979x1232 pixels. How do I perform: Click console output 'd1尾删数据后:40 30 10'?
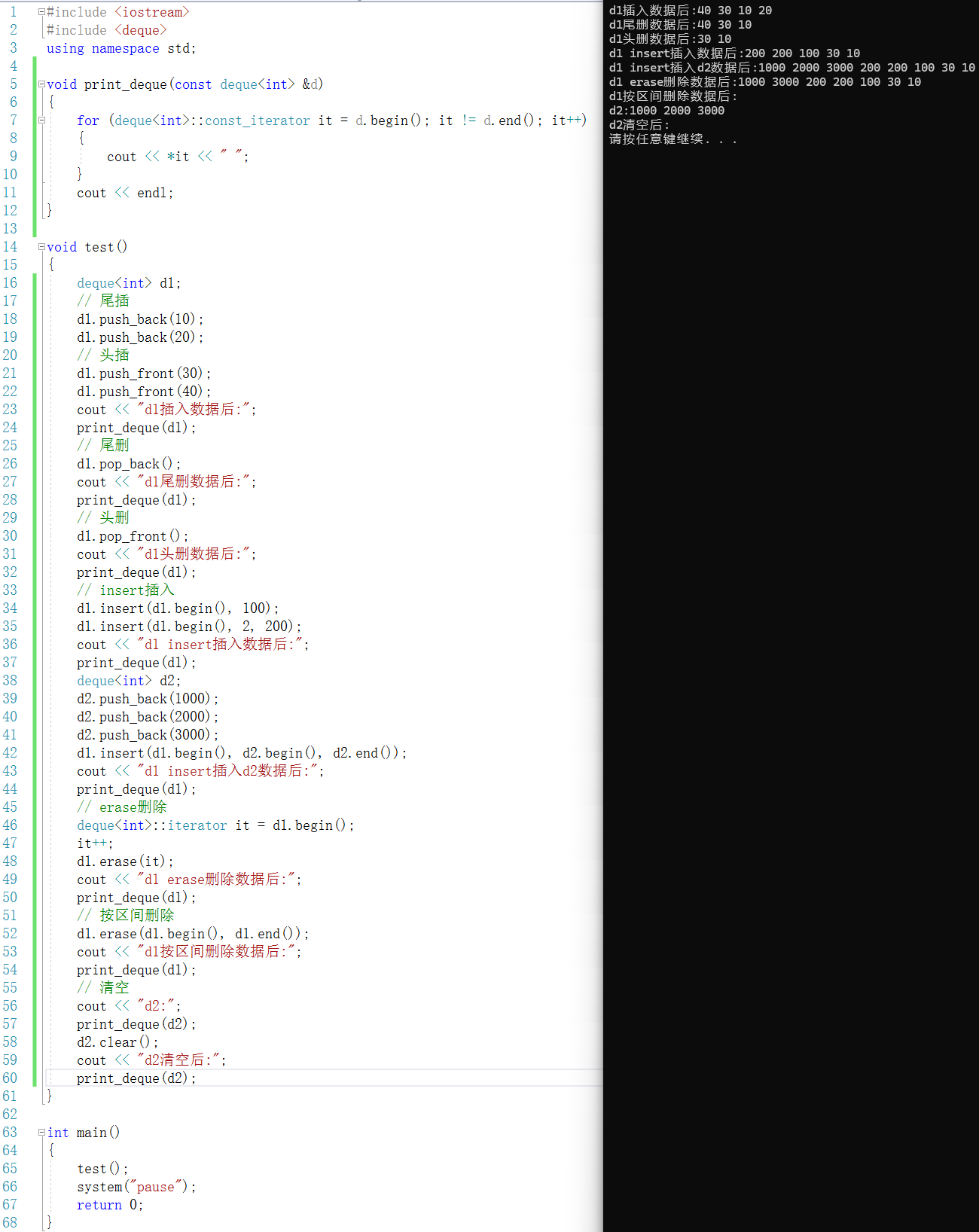(680, 25)
